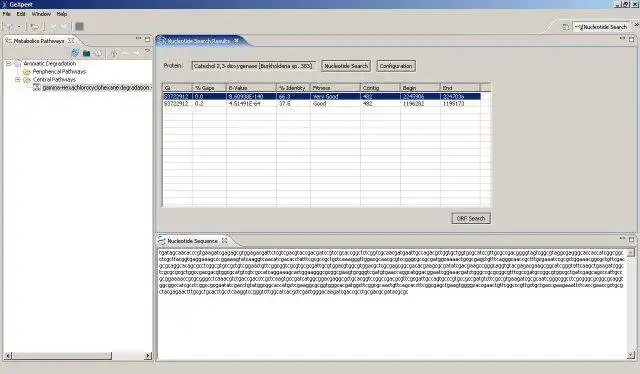The image size is (640, 374).
Task: Switch to Nucleotide Sequence tab
Action: [192, 241]
